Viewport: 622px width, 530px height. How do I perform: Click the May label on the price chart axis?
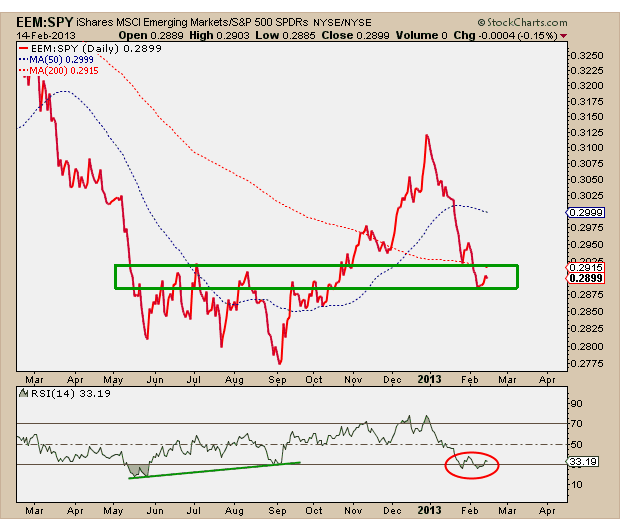click(x=113, y=380)
